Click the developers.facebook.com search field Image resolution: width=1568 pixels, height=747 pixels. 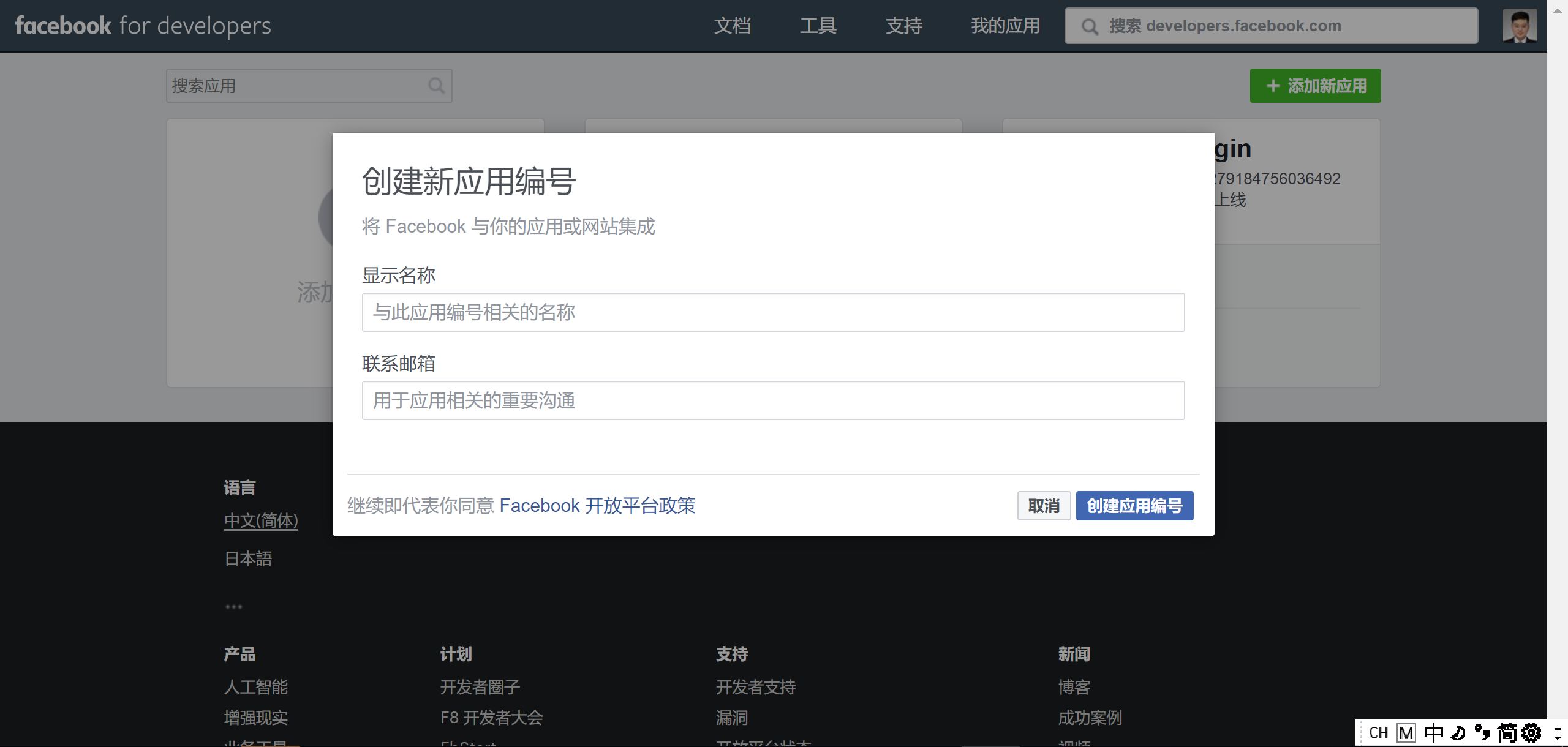(1271, 26)
